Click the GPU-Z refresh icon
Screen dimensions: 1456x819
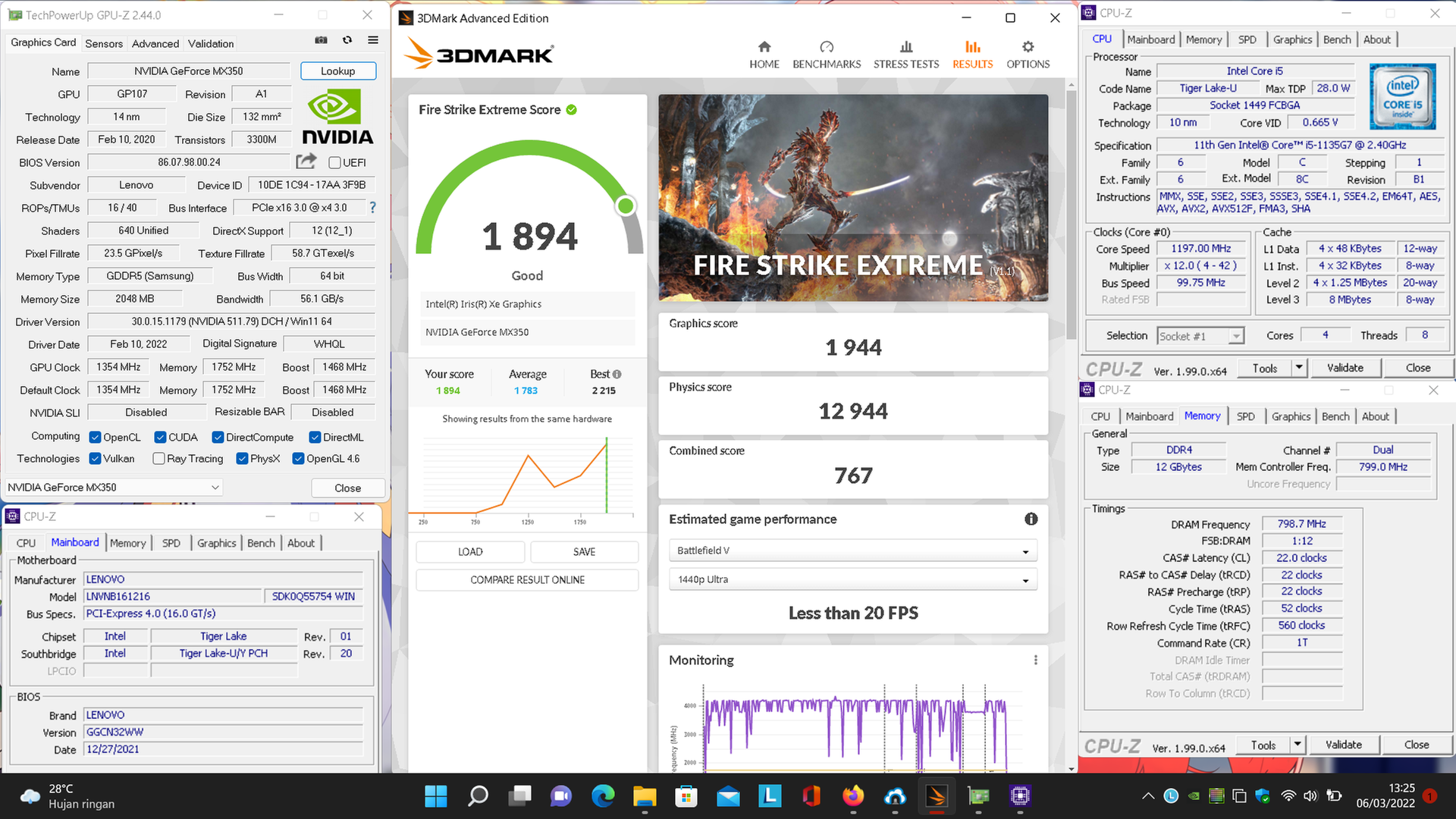point(347,40)
